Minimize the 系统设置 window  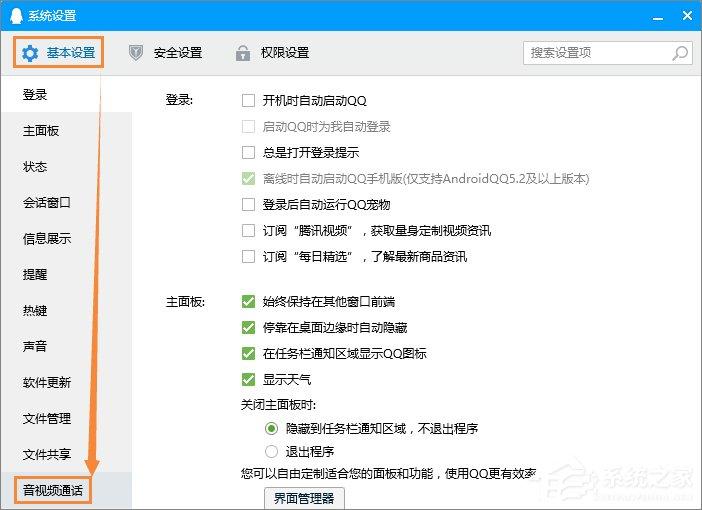658,17
